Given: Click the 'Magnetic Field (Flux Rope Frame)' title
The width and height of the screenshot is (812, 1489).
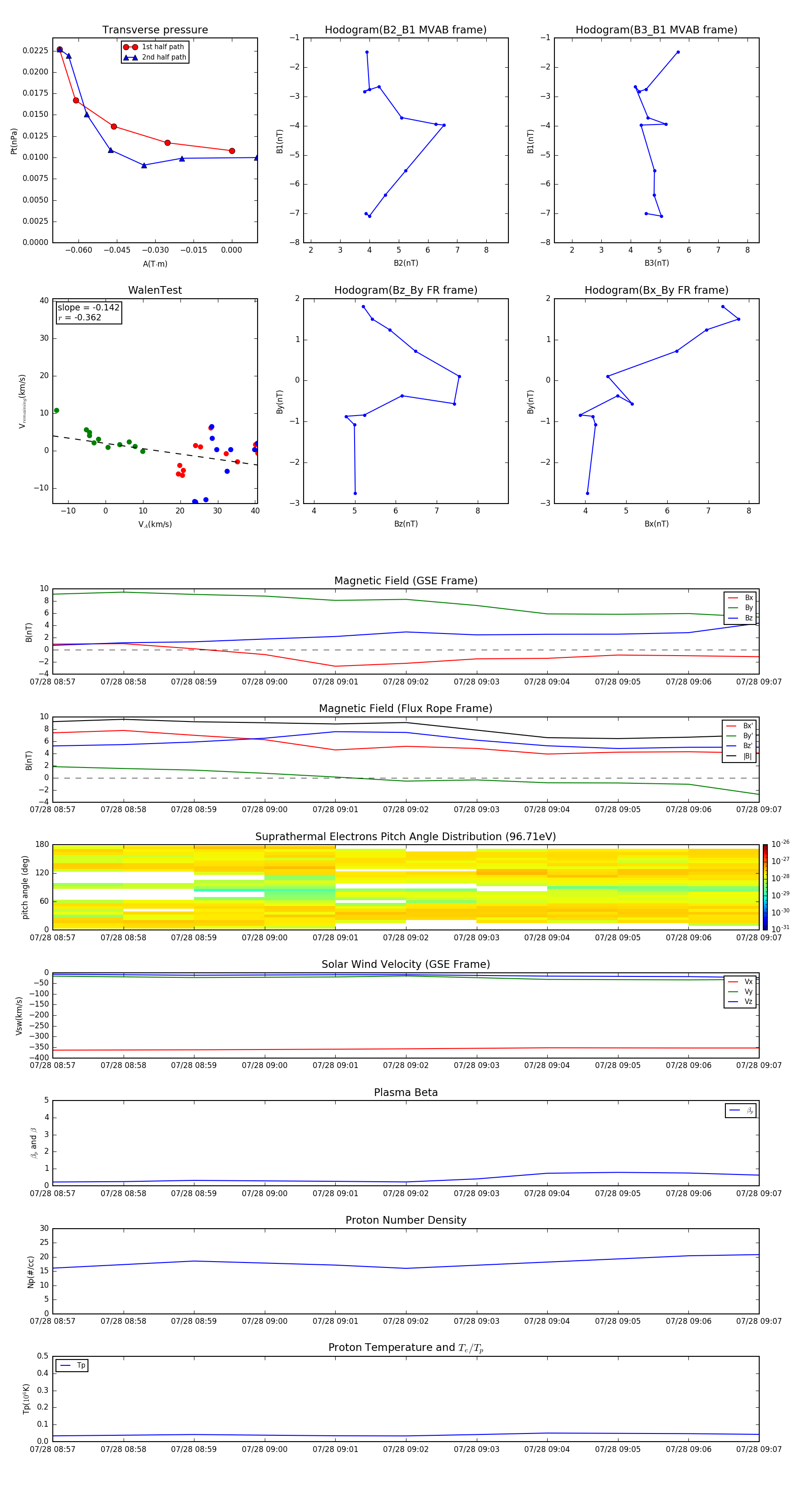Looking at the screenshot, I should (406, 709).
